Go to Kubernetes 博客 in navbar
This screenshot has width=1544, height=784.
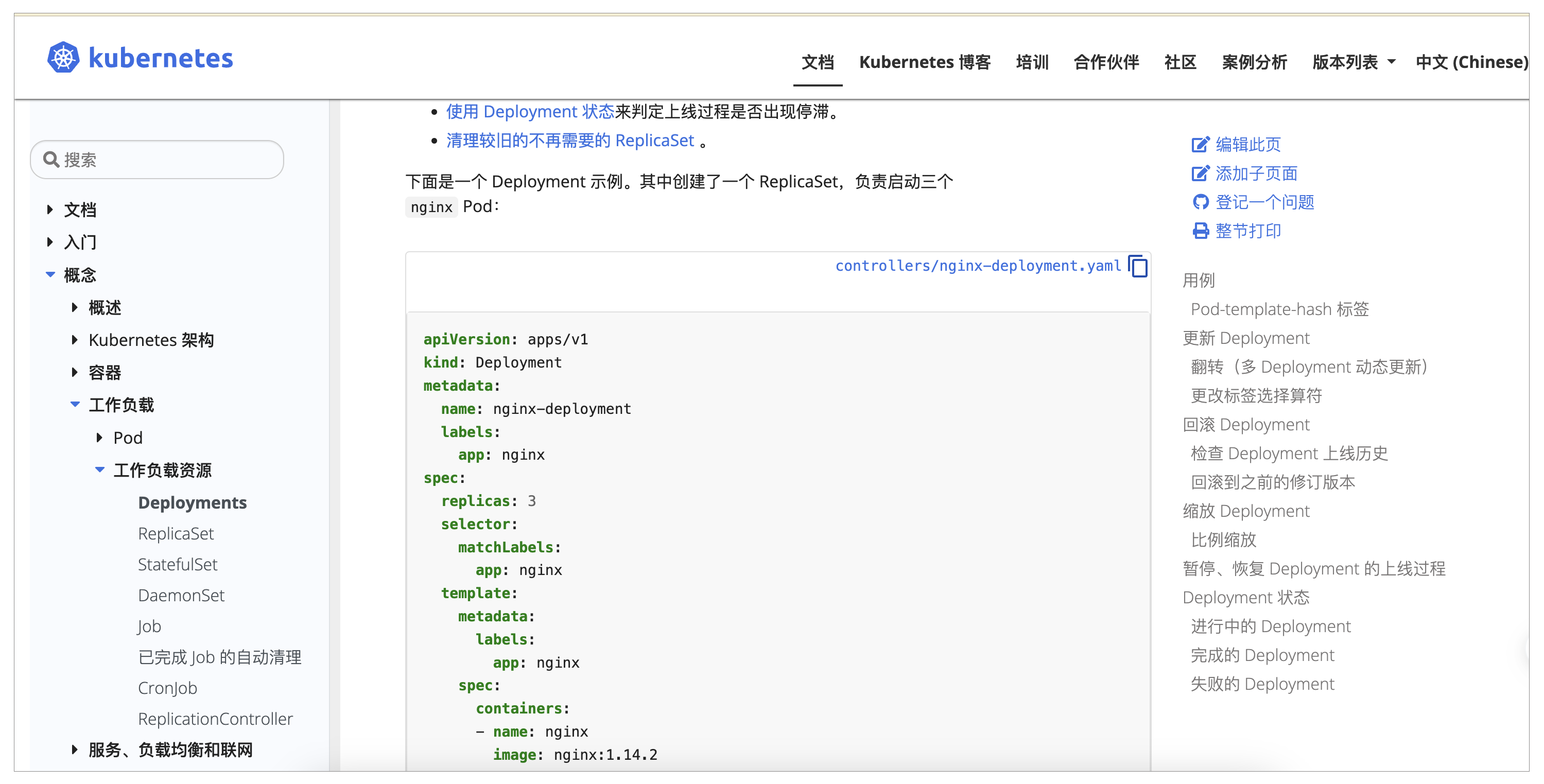pos(924,62)
